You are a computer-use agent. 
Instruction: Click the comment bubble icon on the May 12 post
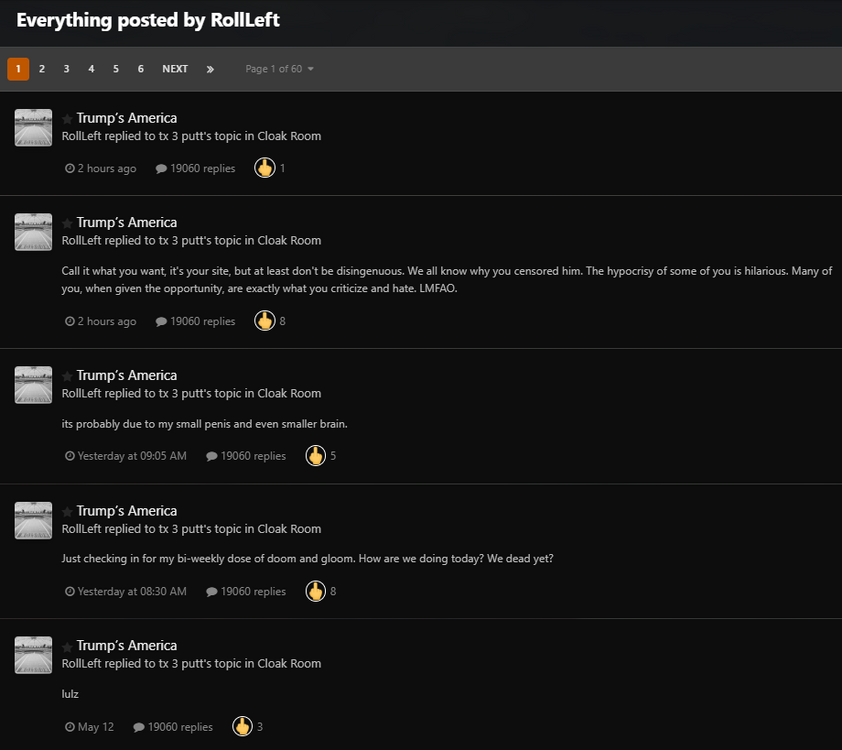(x=138, y=727)
